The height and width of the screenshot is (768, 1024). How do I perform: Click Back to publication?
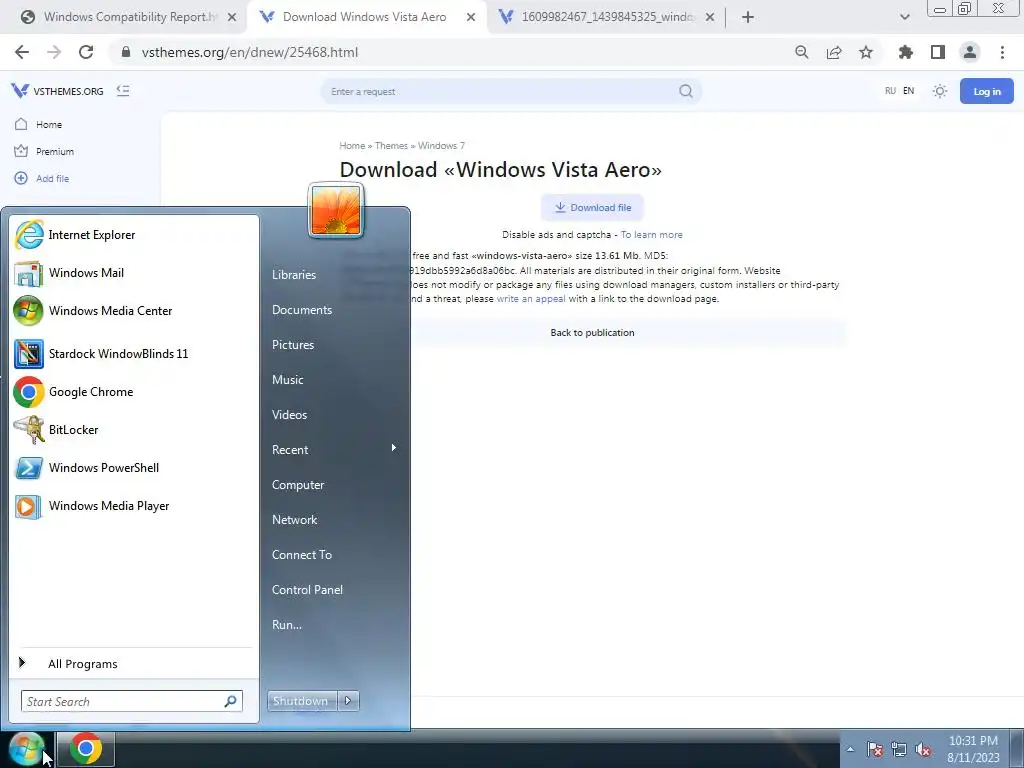point(592,332)
